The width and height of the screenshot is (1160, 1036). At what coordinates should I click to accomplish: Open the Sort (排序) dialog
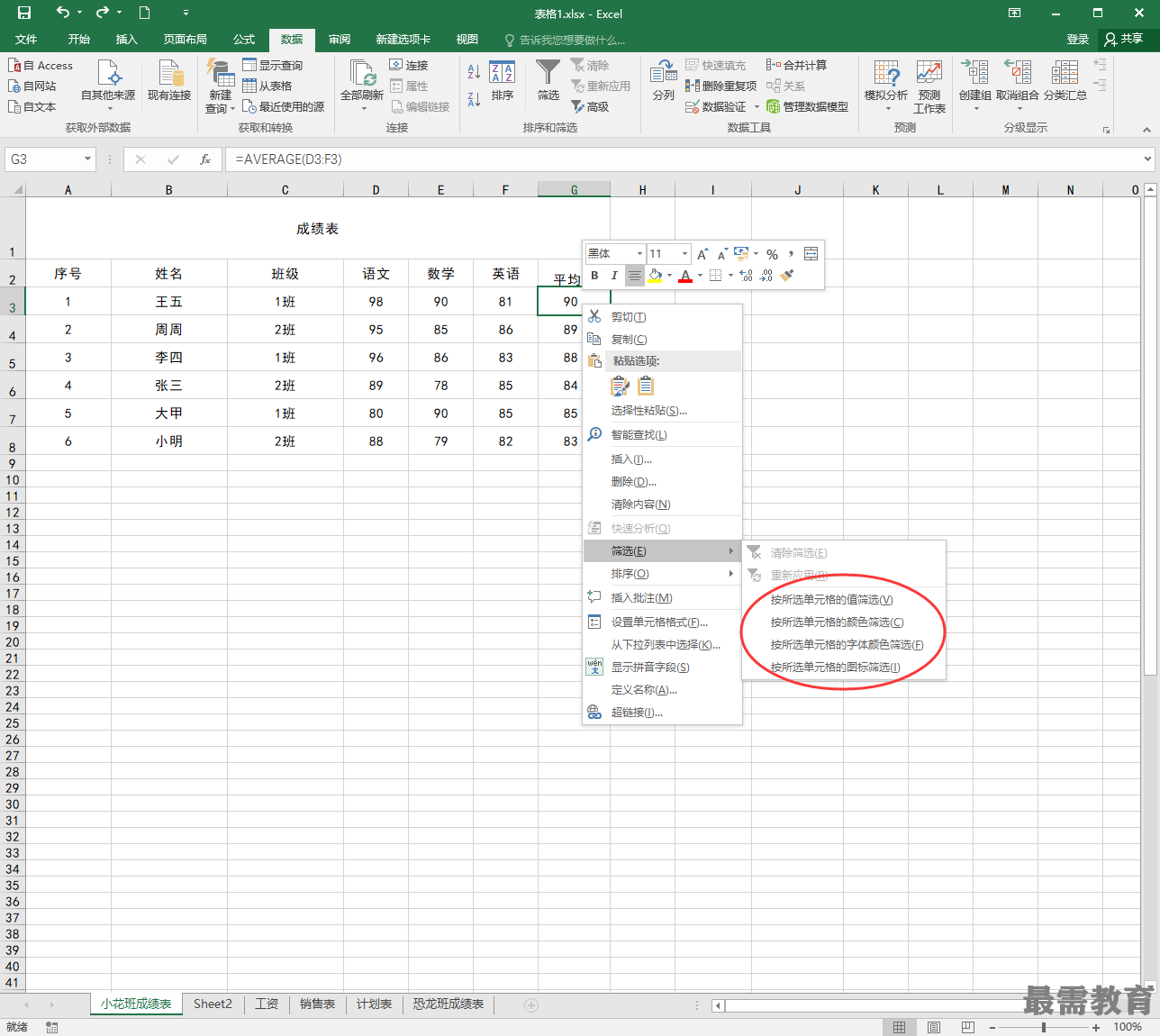point(502,81)
